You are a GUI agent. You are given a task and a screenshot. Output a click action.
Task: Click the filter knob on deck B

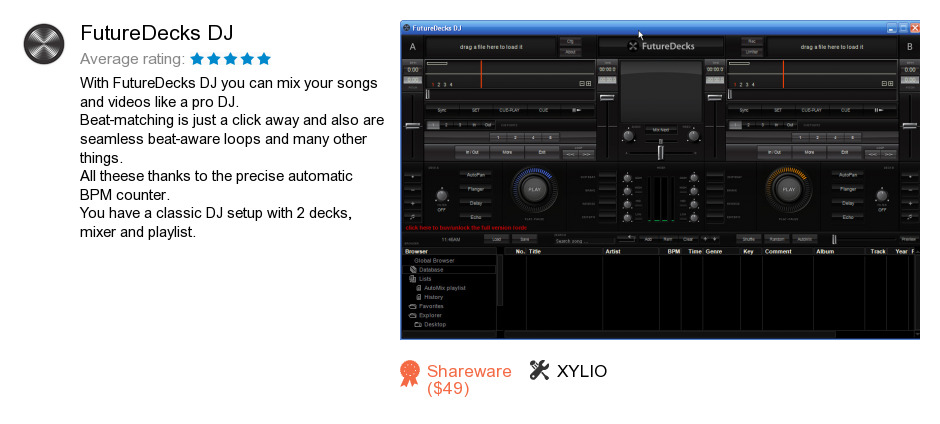point(882,196)
